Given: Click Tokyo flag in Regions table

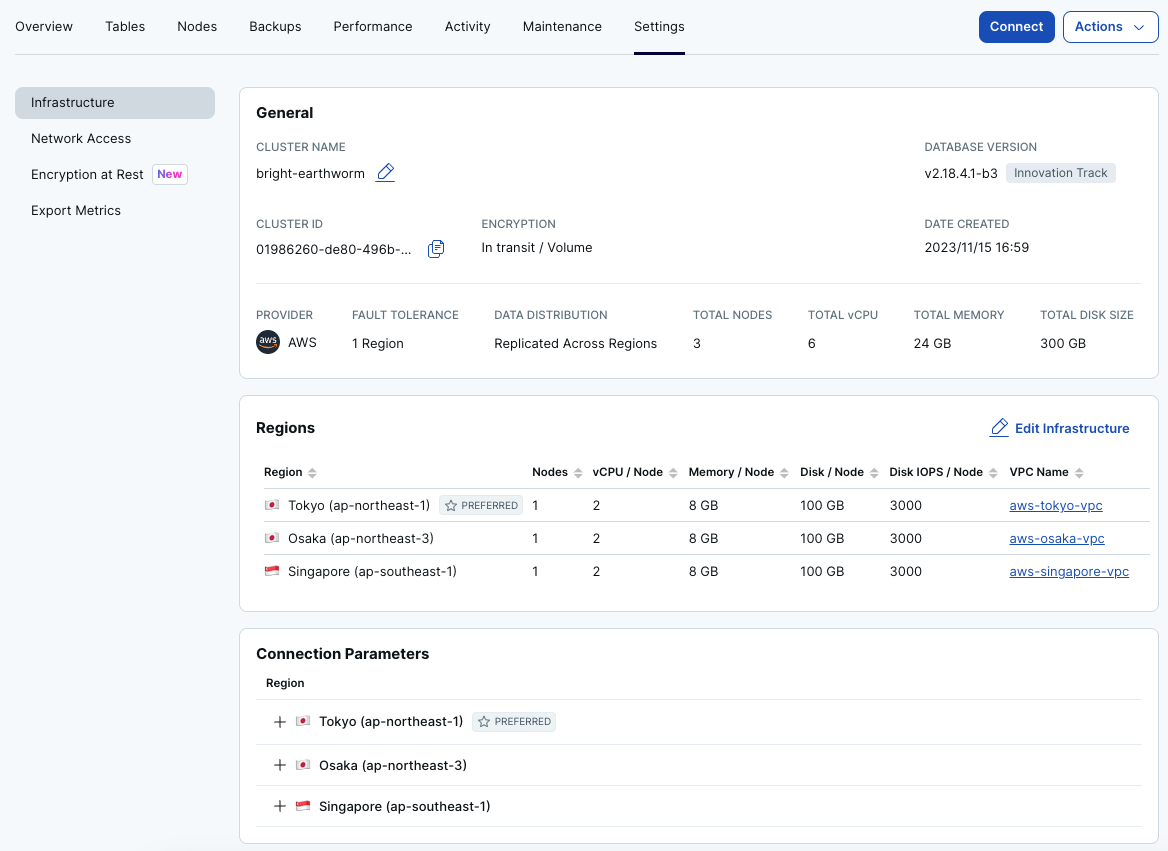Looking at the screenshot, I should (272, 505).
